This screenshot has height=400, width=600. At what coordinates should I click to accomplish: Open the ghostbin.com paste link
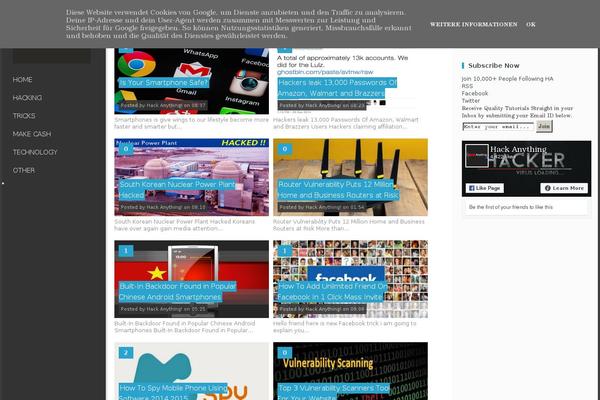[325, 72]
